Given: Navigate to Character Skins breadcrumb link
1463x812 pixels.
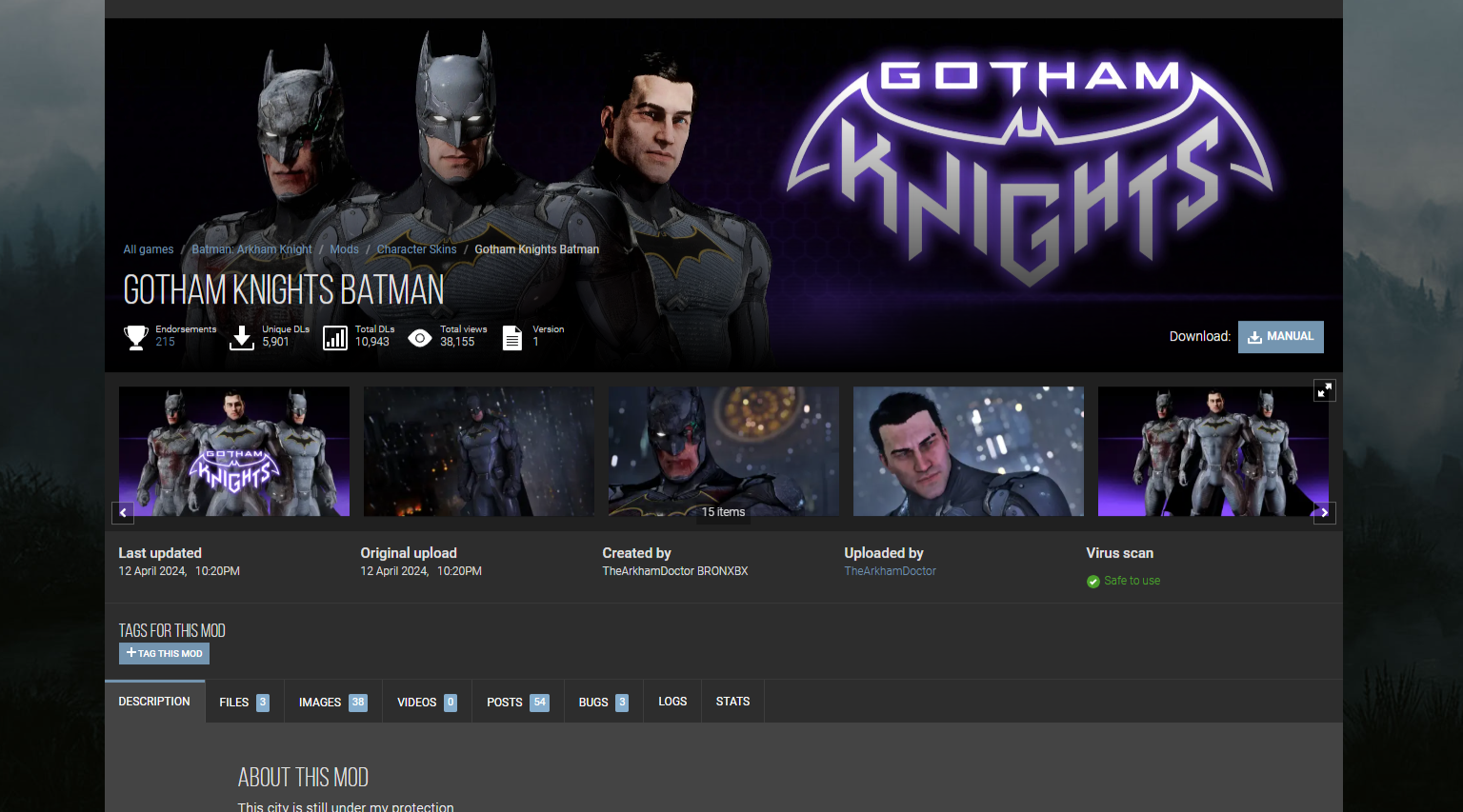Looking at the screenshot, I should tap(416, 248).
